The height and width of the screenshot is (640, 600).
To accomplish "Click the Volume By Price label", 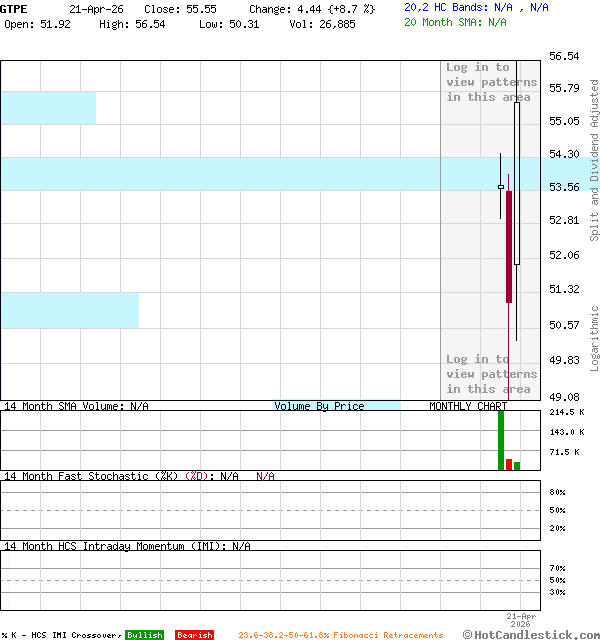I will pos(319,406).
